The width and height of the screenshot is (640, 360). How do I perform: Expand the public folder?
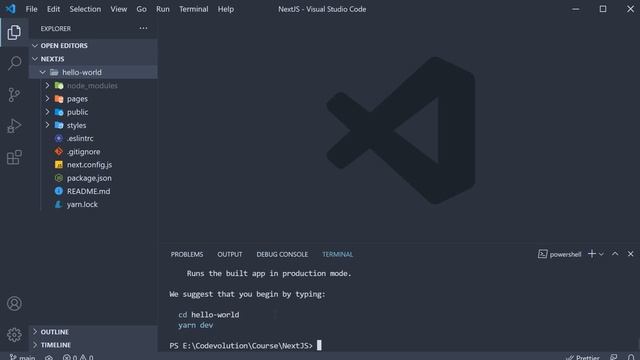[93, 112]
